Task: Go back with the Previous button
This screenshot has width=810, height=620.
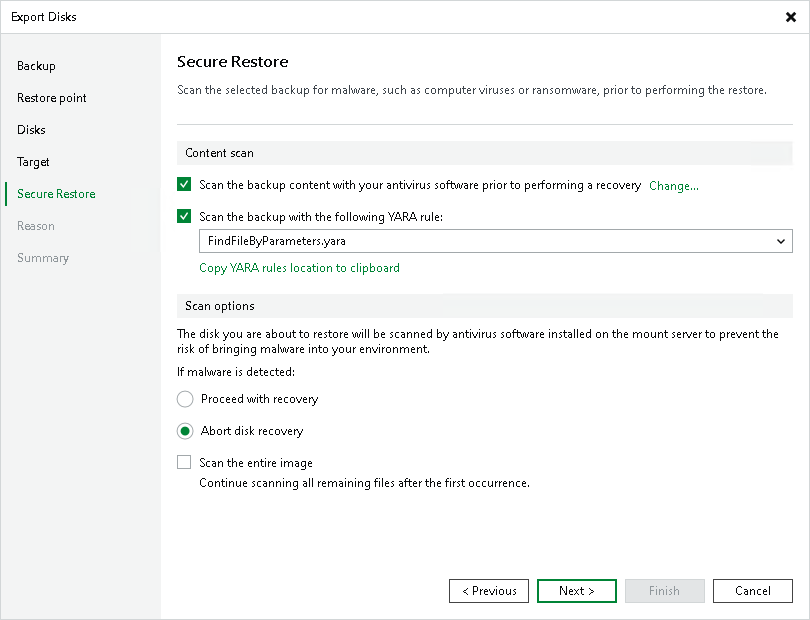Action: [489, 591]
